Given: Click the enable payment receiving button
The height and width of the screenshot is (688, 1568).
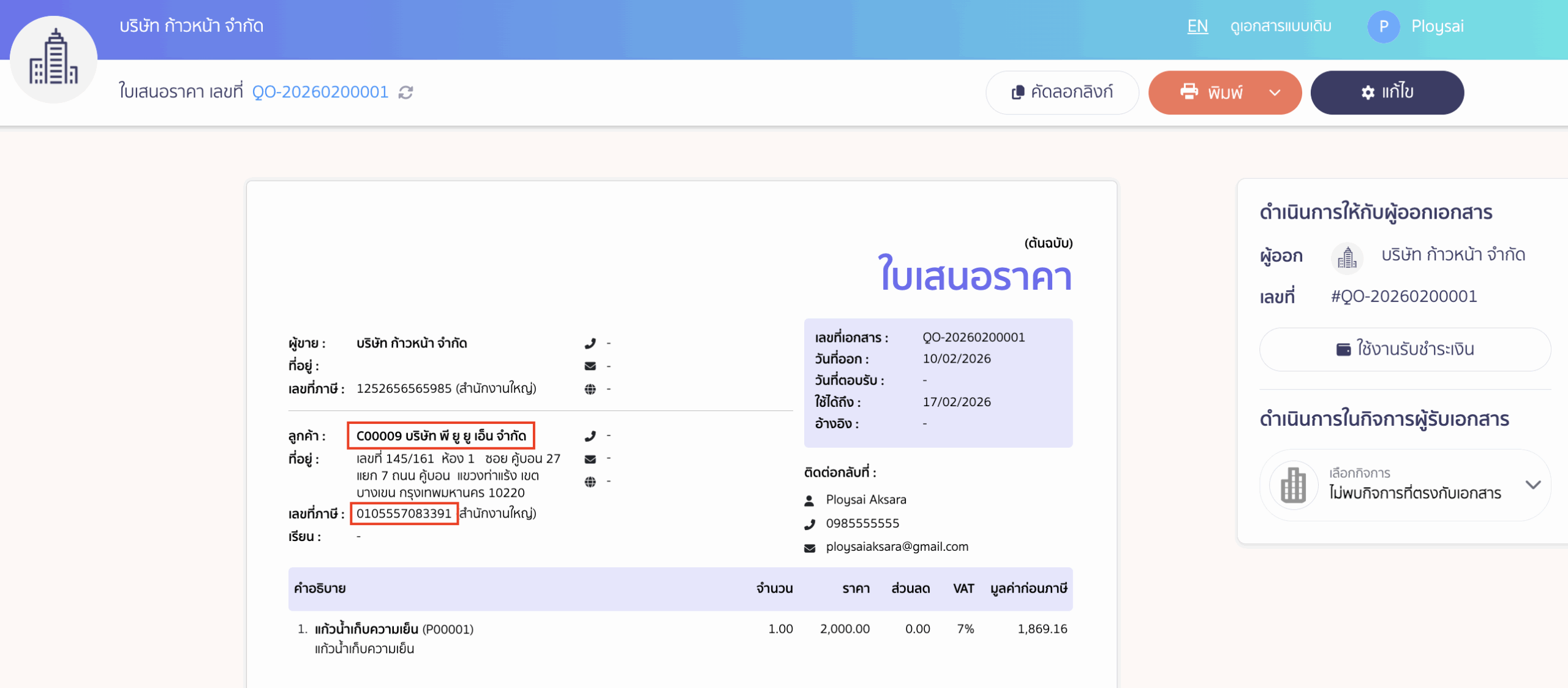Looking at the screenshot, I should tap(1404, 349).
